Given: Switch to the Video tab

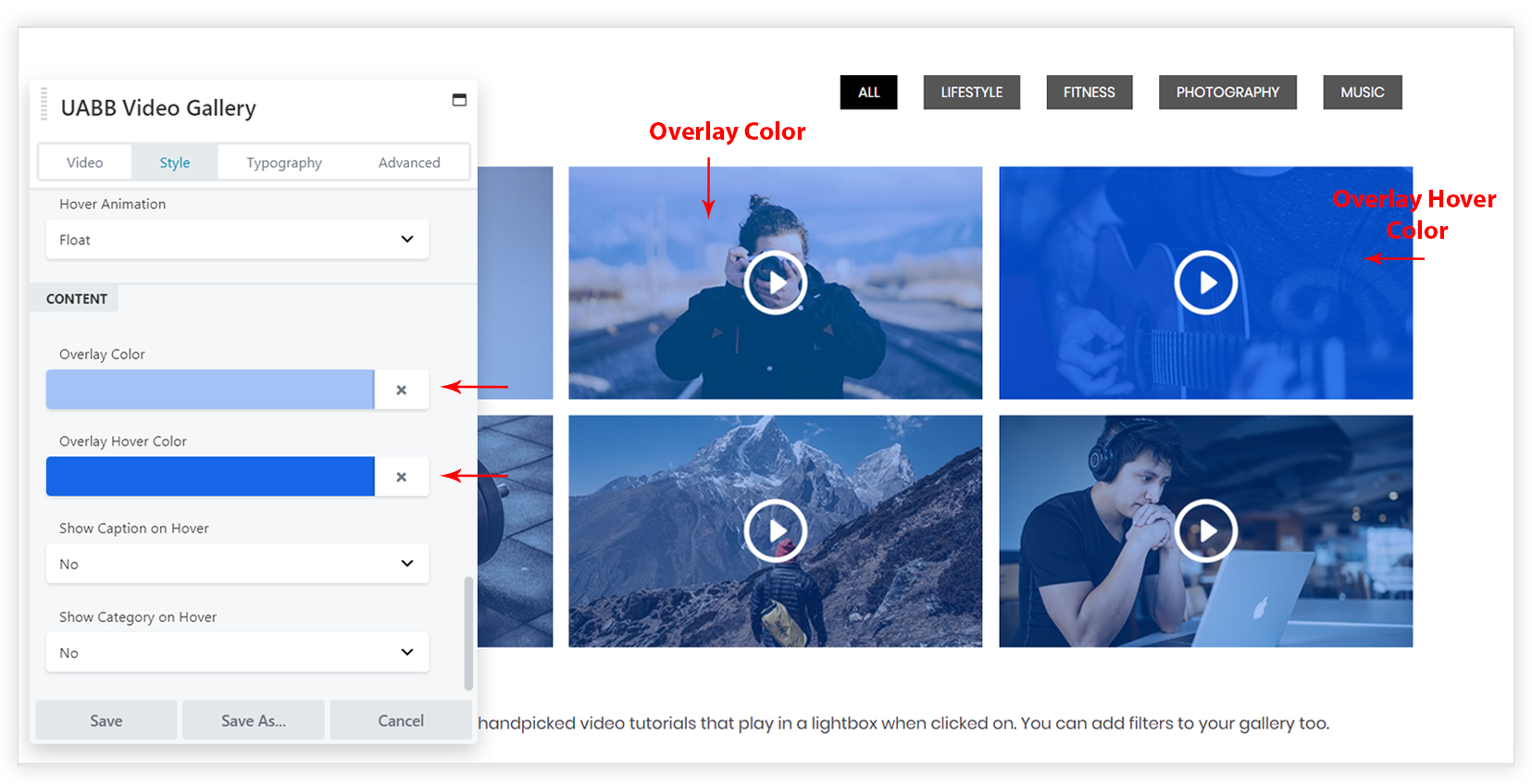Looking at the screenshot, I should point(84,163).
